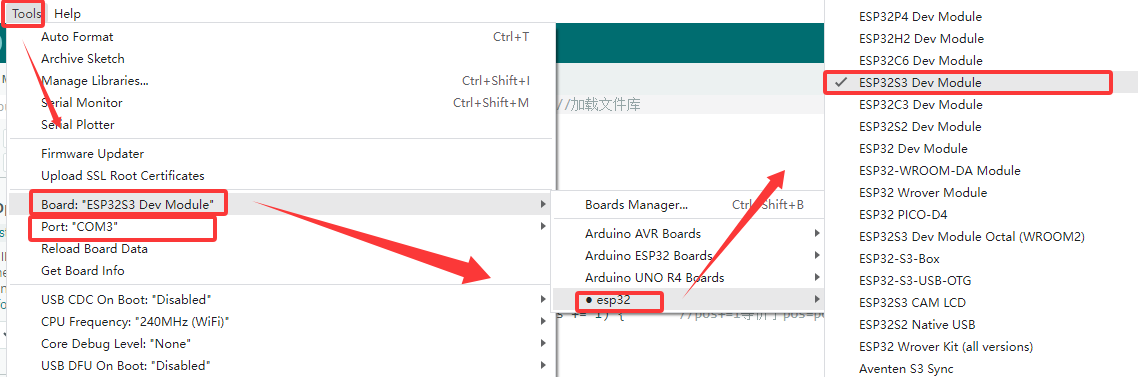Screen dimensions: 1140x377
Task: Select checked ESP32S3 Dev Module board
Action: (982, 83)
